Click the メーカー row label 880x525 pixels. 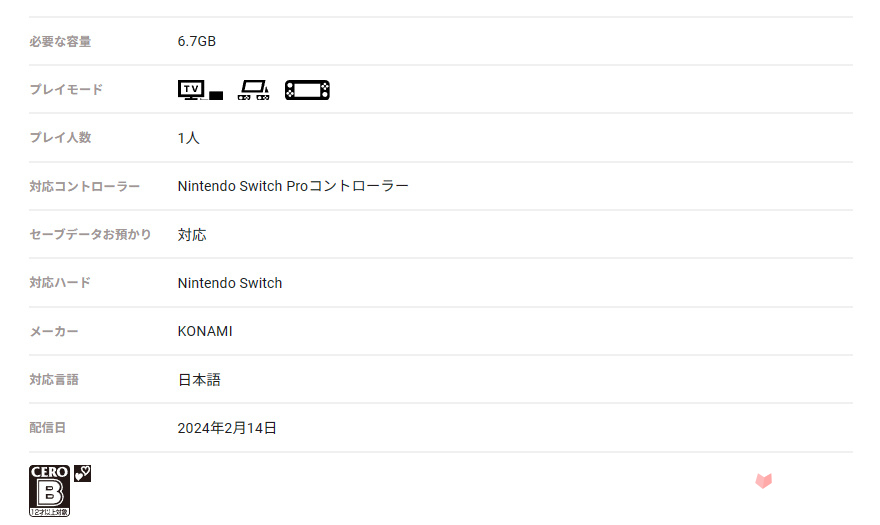click(54, 332)
